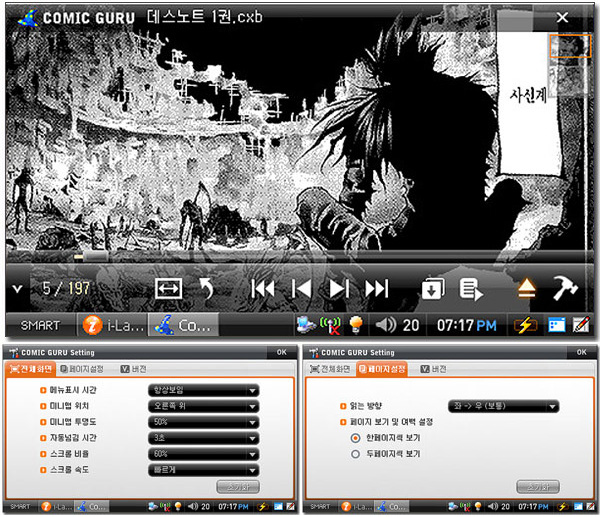Close the Comic Guru viewer with X
This screenshot has height=517, width=600.
tap(562, 17)
